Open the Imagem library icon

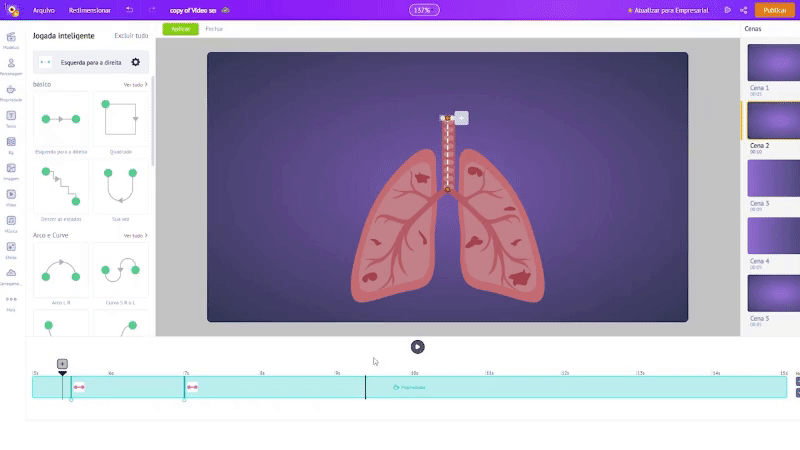click(11, 169)
